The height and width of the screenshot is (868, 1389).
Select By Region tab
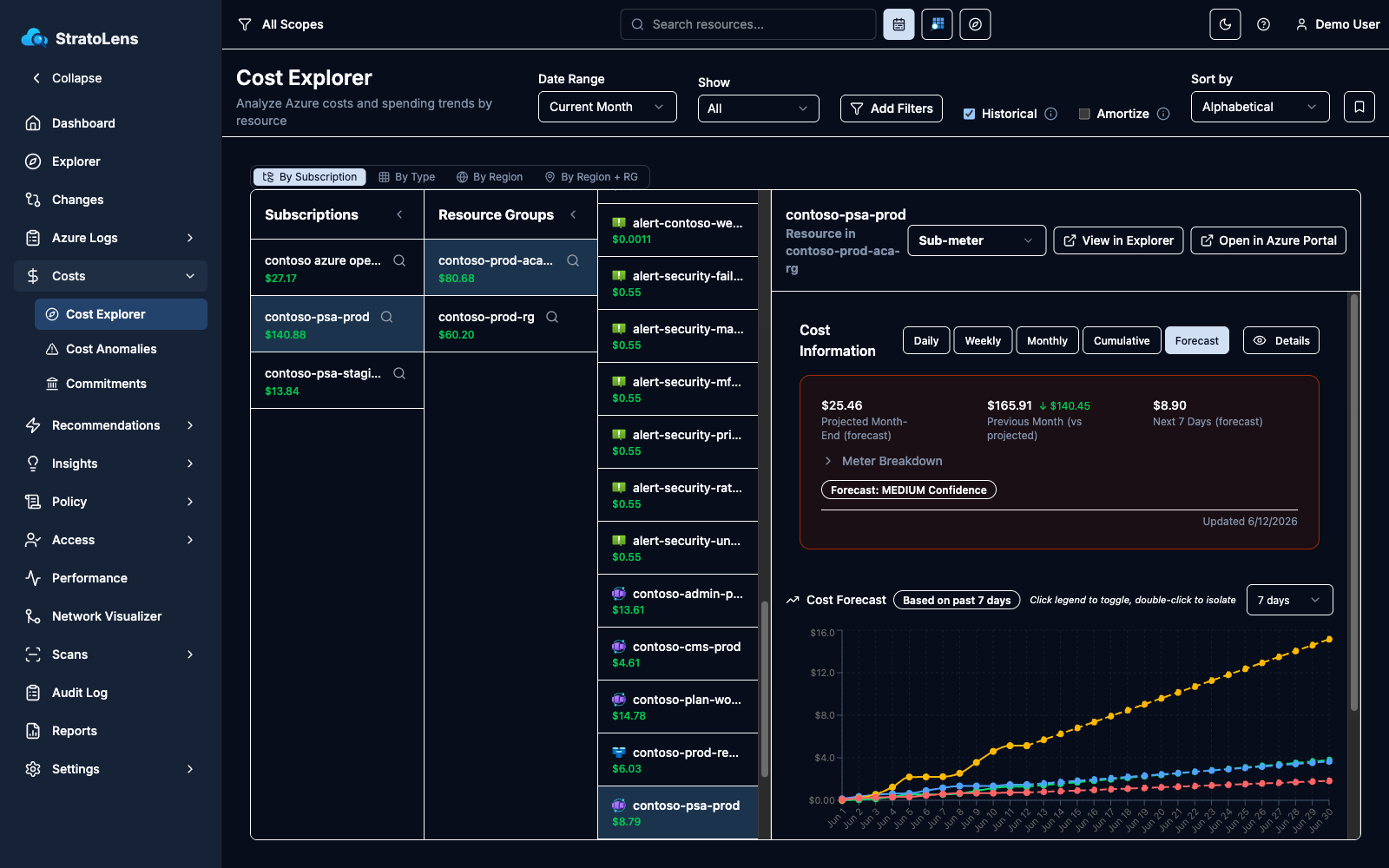point(490,177)
